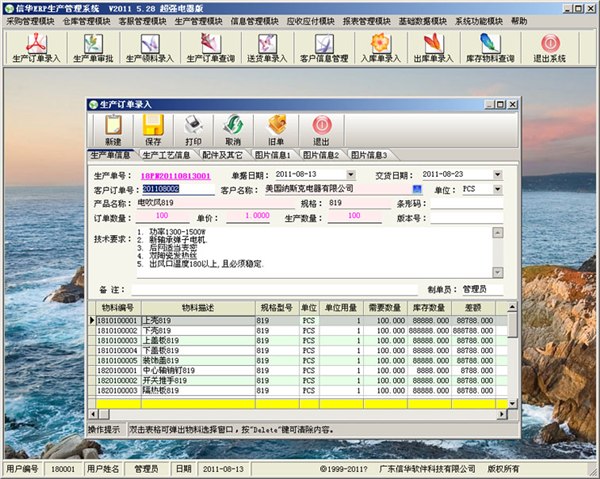Click materials table scroll up arrow
Image resolution: width=600 pixels, height=479 pixels.
tap(512, 306)
